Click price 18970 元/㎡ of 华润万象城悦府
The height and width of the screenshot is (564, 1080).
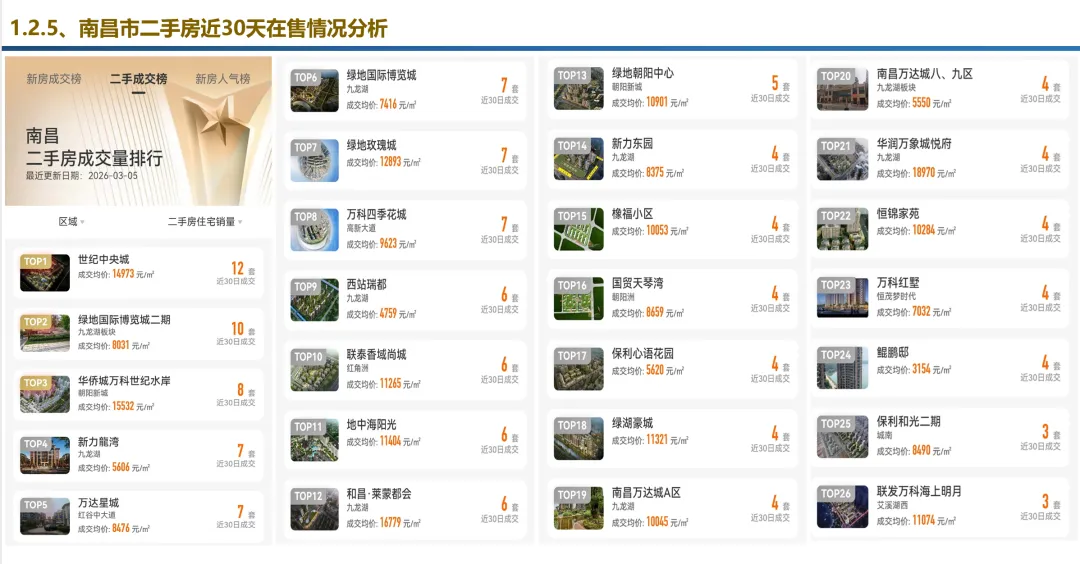[x=934, y=174]
